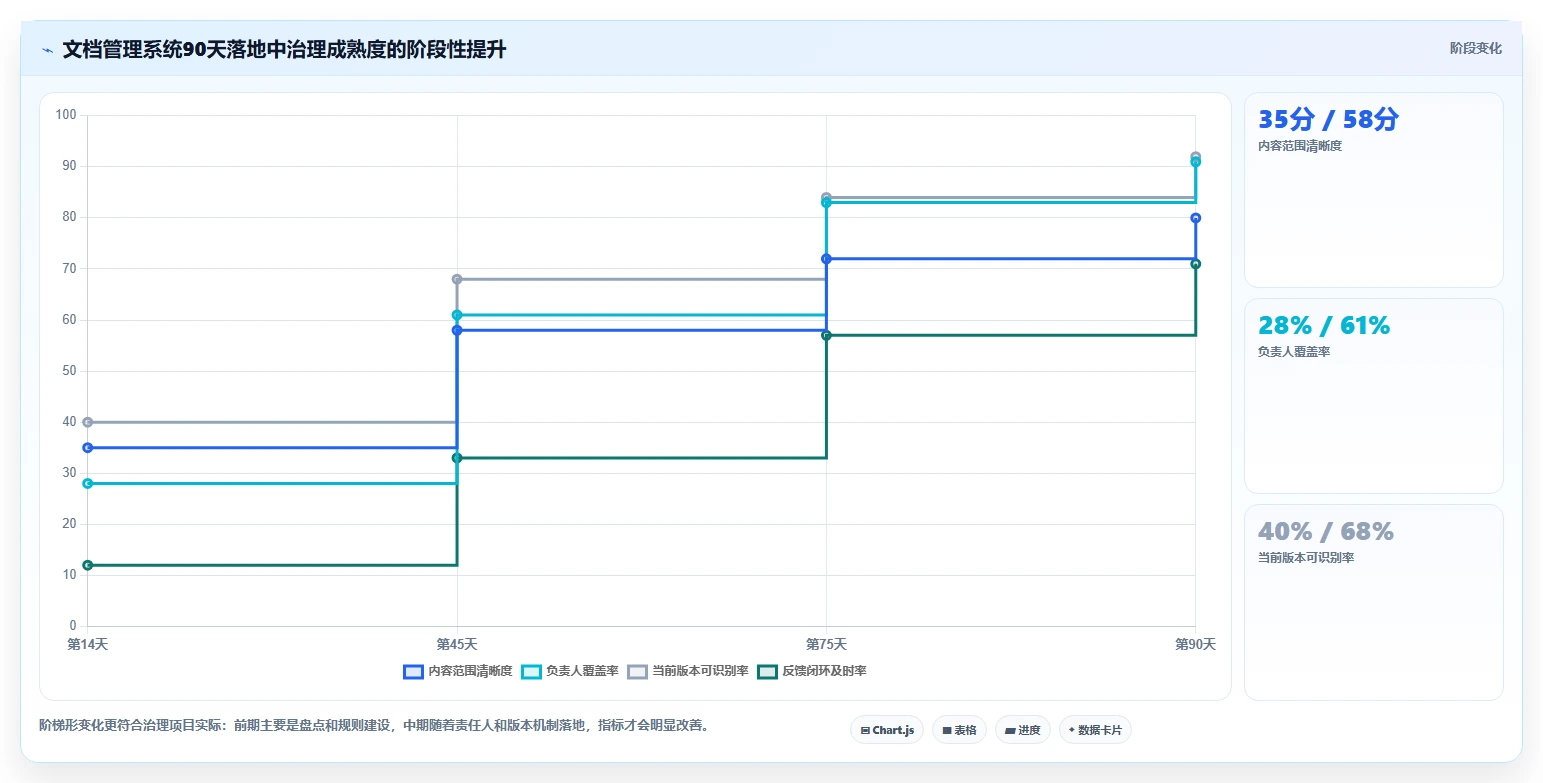Image resolution: width=1543 pixels, height=783 pixels.
Task: Open the 40% / 68% 当前版本可识别率 card
Action: pos(1373,602)
